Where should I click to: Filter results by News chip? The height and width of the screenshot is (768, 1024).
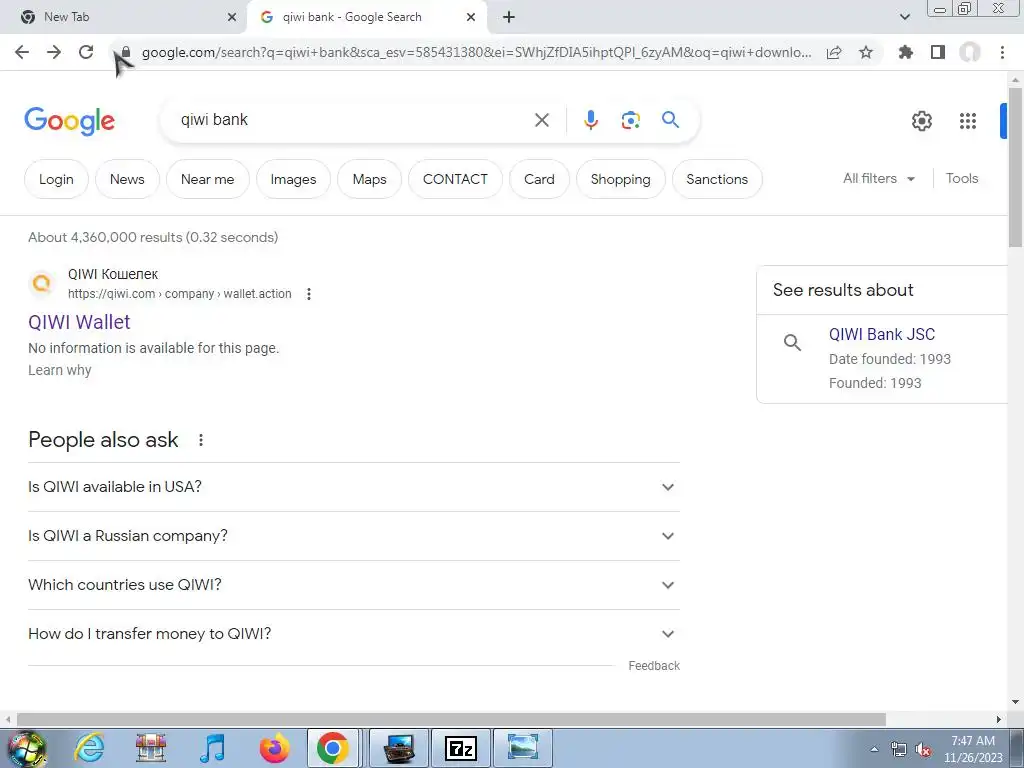coord(127,179)
